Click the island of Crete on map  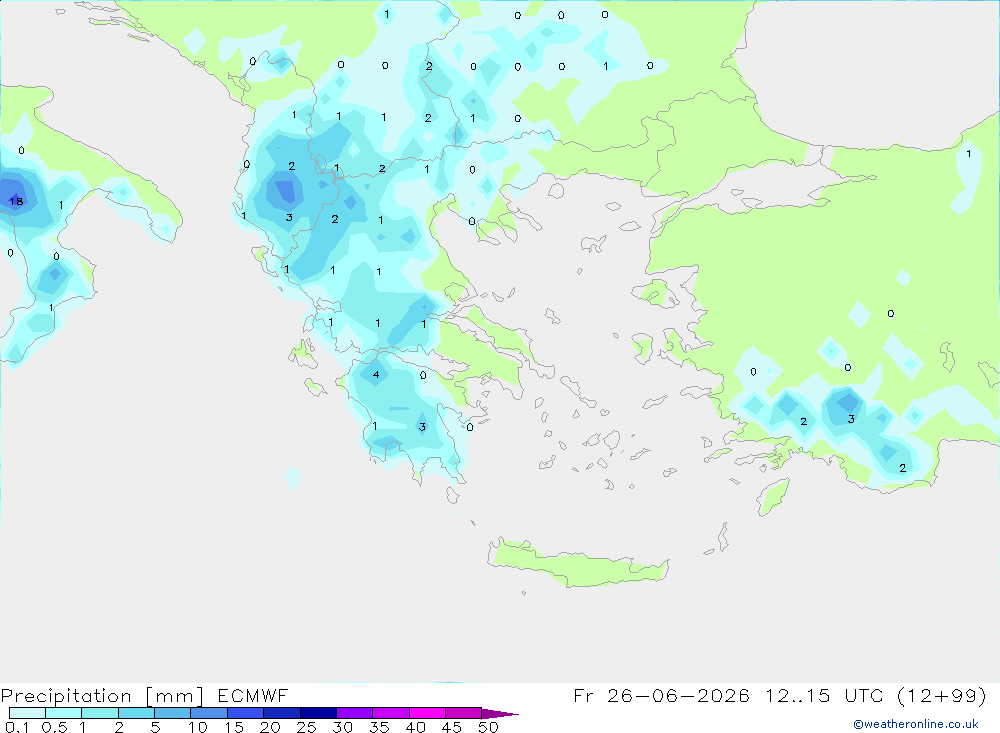click(x=577, y=563)
